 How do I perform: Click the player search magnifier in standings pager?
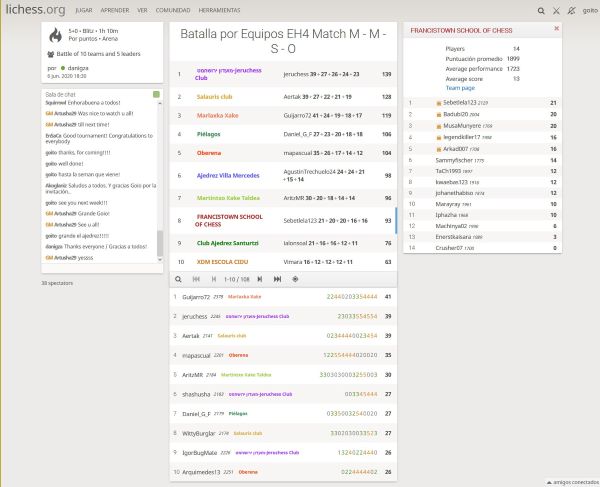(x=179, y=279)
